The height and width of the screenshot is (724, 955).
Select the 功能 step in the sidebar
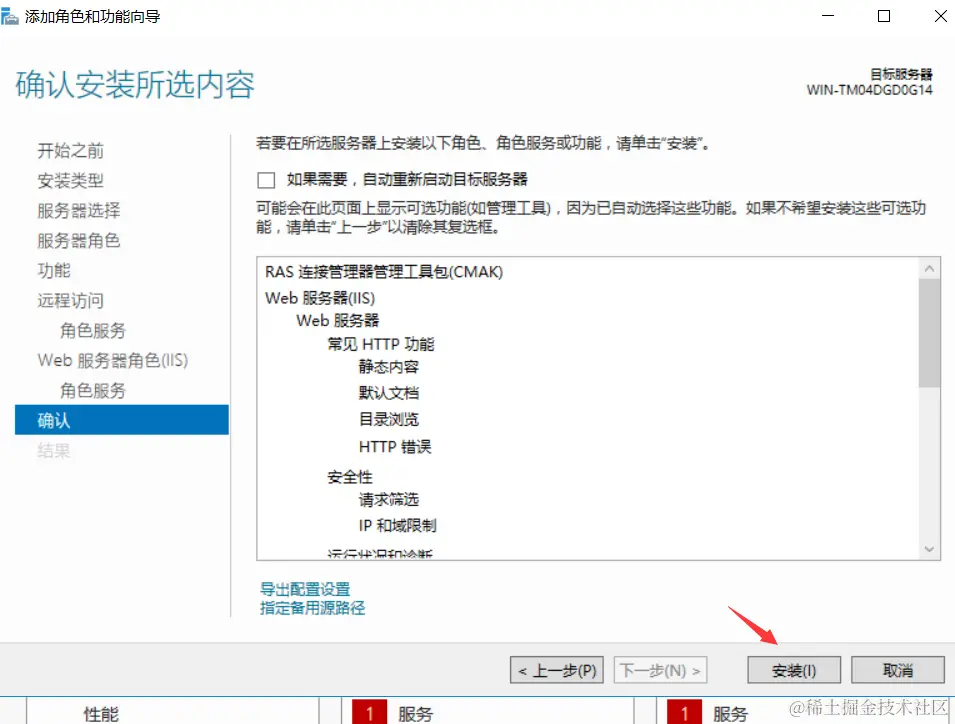(x=54, y=270)
